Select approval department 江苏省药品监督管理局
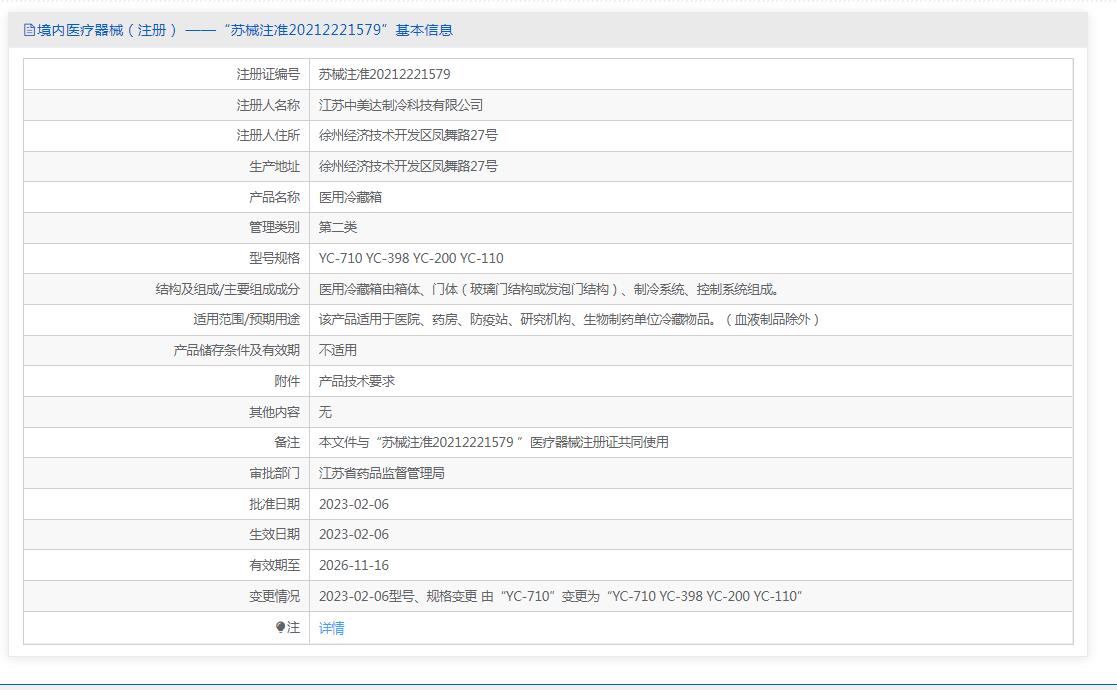1117x690 pixels. tap(381, 474)
